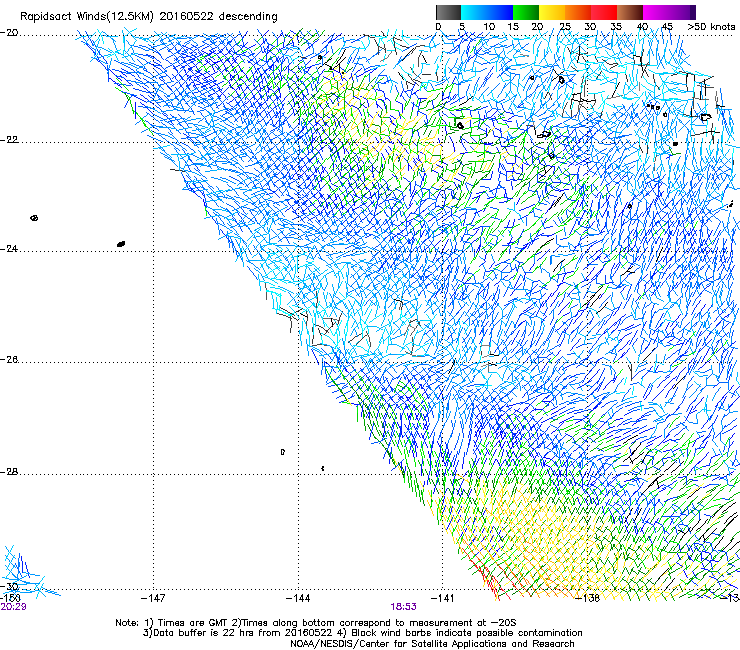
Task: Click the '-26' latitude axis label
Action: pos(9,360)
